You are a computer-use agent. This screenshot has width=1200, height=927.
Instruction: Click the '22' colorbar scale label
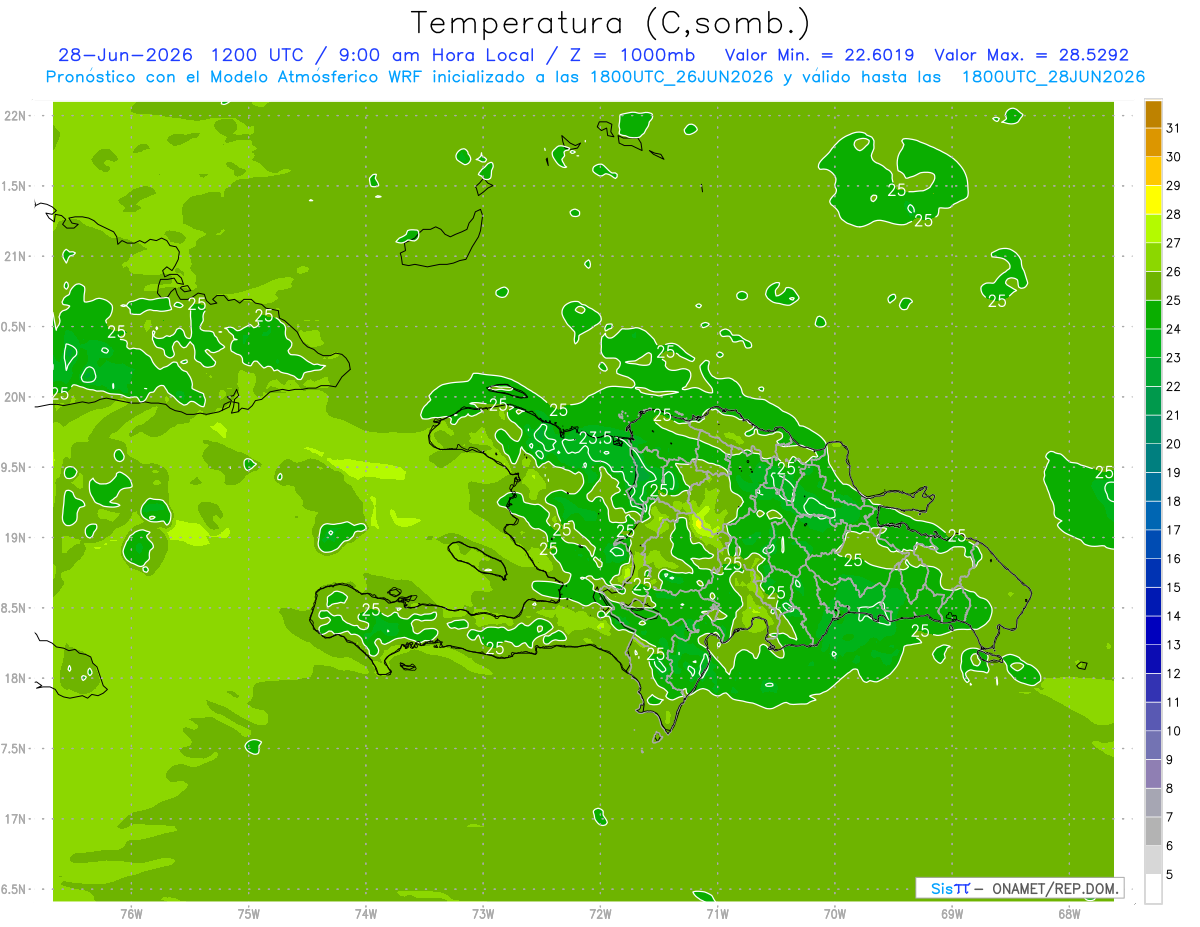[x=1174, y=386]
